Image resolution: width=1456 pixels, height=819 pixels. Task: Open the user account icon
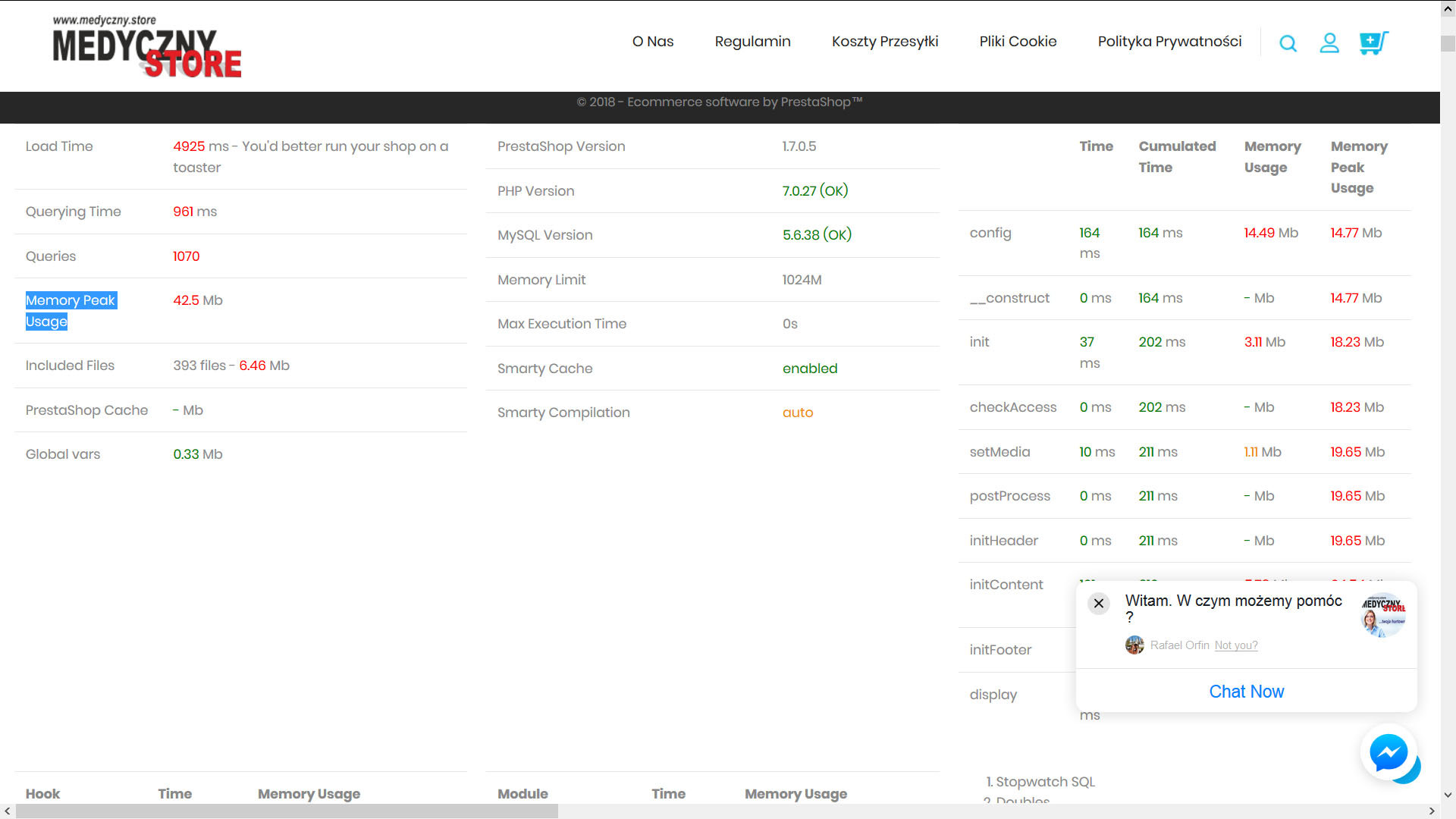pyautogui.click(x=1329, y=42)
